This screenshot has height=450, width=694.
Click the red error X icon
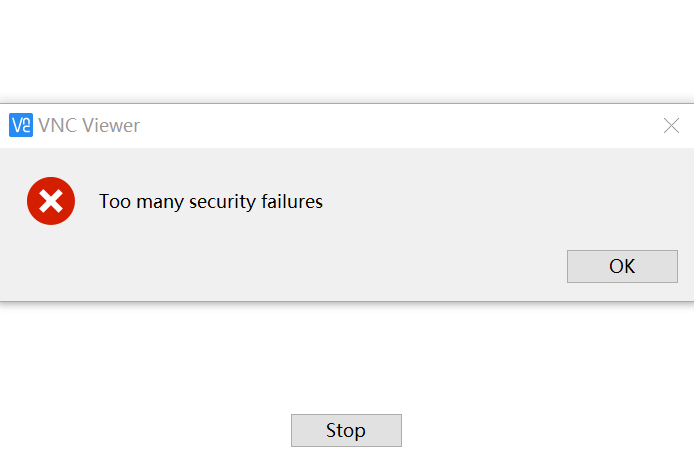51,201
